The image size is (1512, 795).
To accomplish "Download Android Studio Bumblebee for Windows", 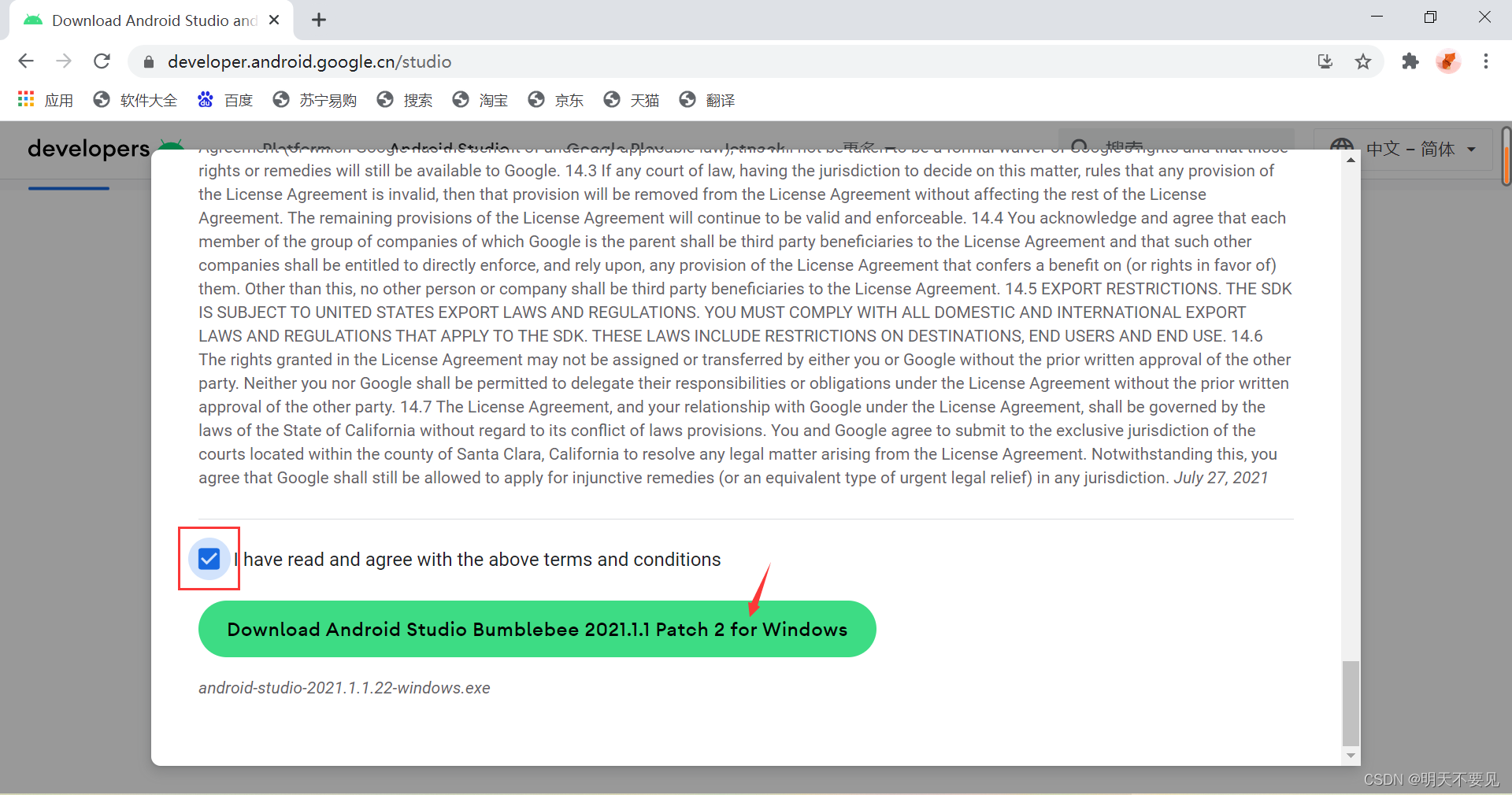I will tap(537, 629).
